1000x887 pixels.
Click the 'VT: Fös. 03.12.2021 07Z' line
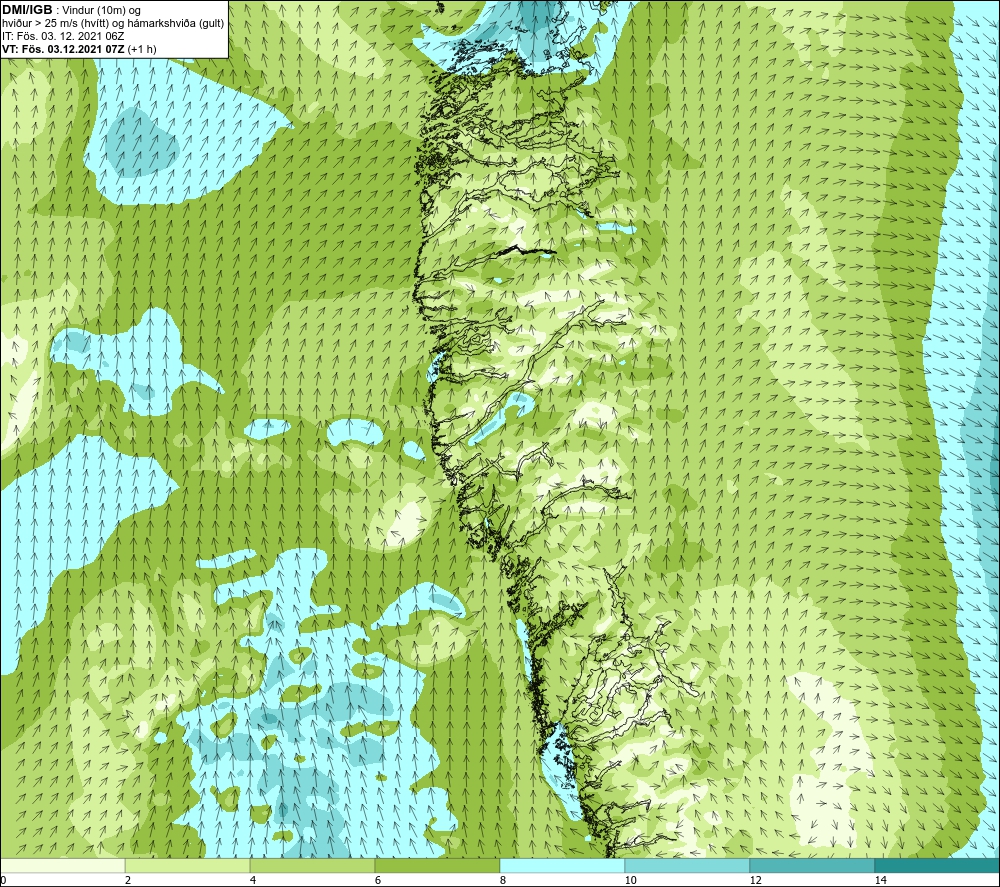coord(79,49)
